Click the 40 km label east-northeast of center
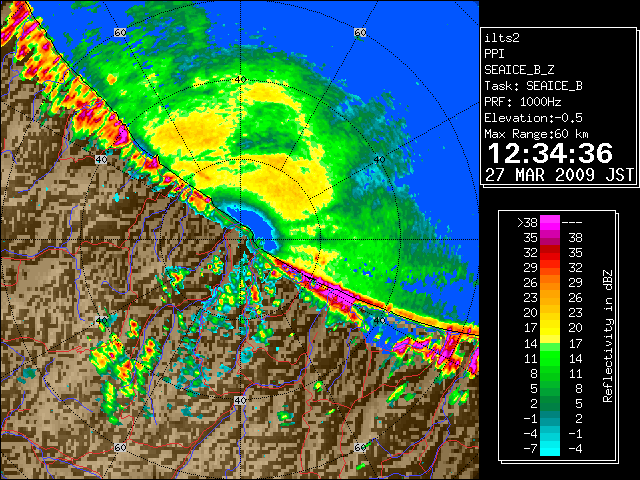This screenshot has width=640, height=480. tap(379, 160)
